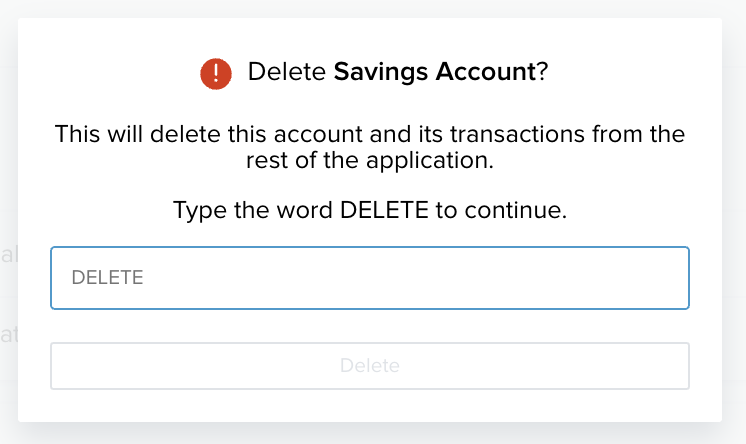This screenshot has width=746, height=444.
Task: Click the question mark ending the heading
Action: coord(543,73)
